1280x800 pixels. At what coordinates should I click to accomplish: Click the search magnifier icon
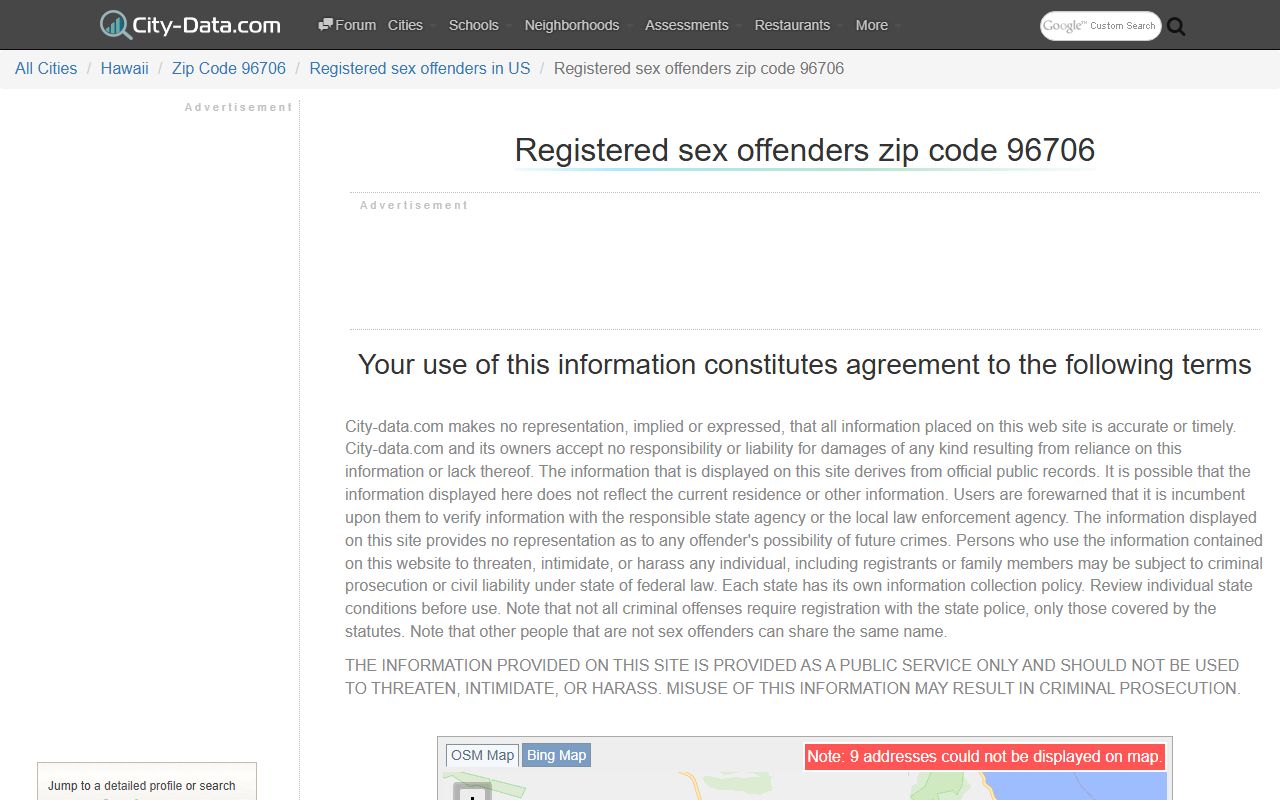(x=1176, y=27)
